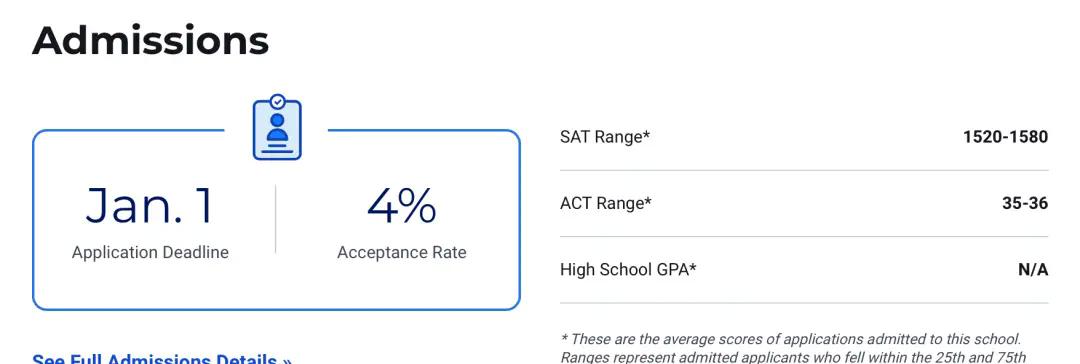This screenshot has height=364, width=1080.
Task: Click the divider line below SAT Range row
Action: pyautogui.click(x=804, y=170)
